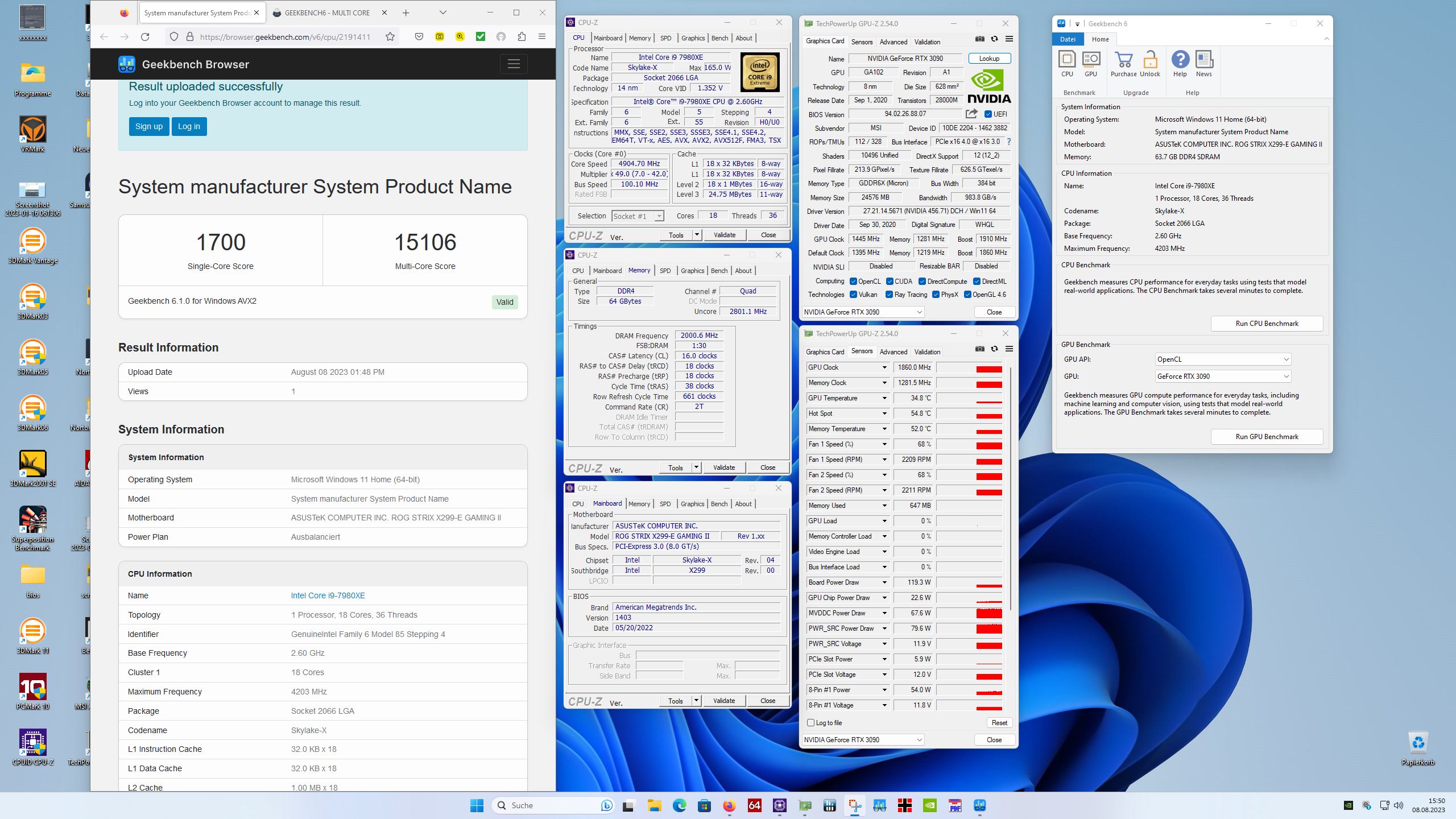This screenshot has width=1456, height=819.
Task: Open the GPU selection dropdown in Geekbench 6
Action: tap(1223, 376)
